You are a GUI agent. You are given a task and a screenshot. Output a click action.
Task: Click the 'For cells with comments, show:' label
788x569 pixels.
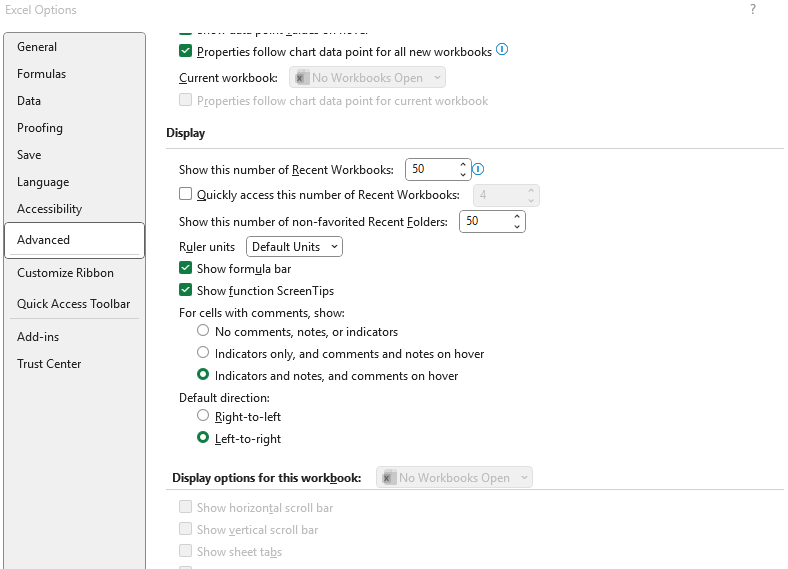point(262,313)
